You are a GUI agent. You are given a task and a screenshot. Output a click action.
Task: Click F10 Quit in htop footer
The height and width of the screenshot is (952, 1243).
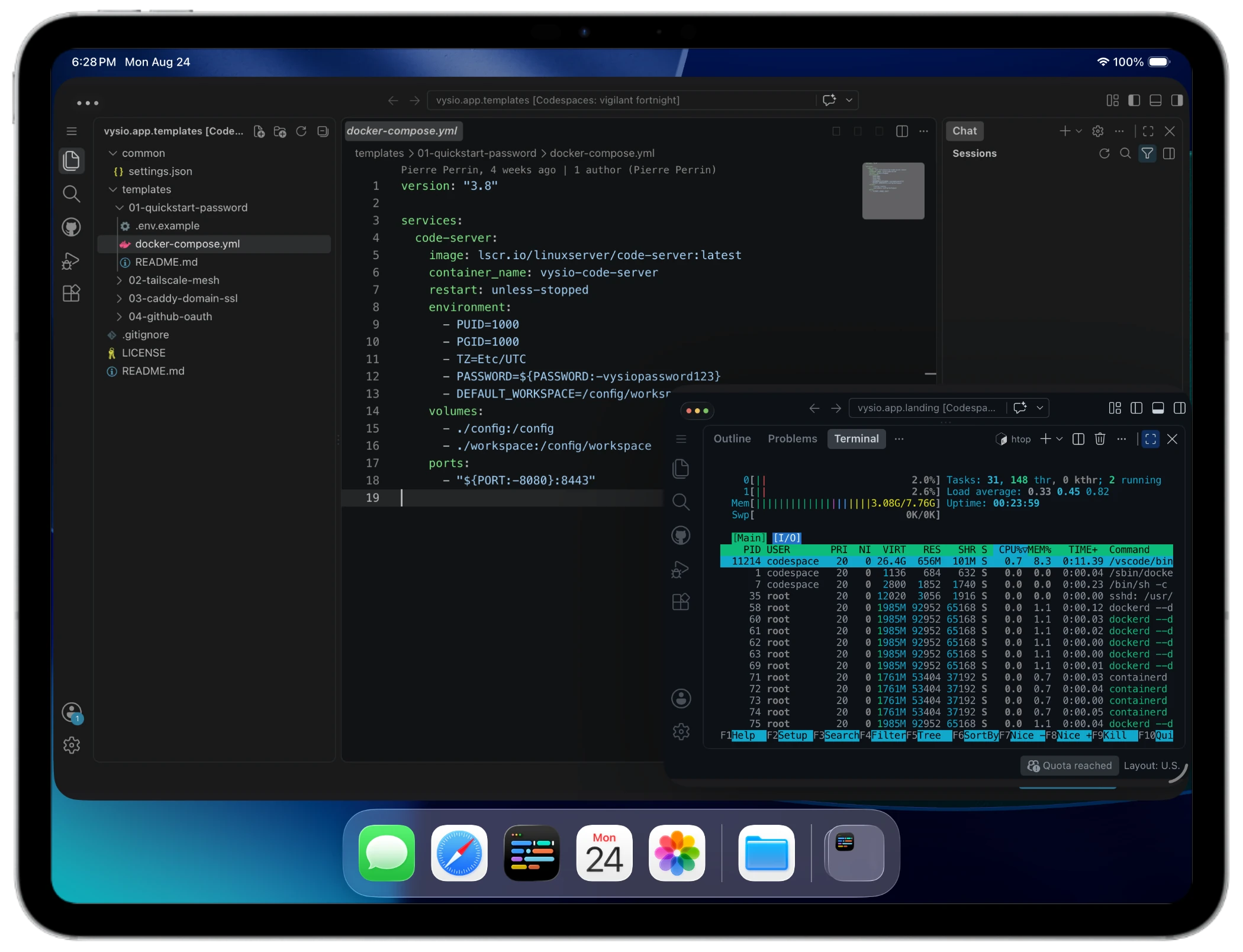[x=1156, y=735]
